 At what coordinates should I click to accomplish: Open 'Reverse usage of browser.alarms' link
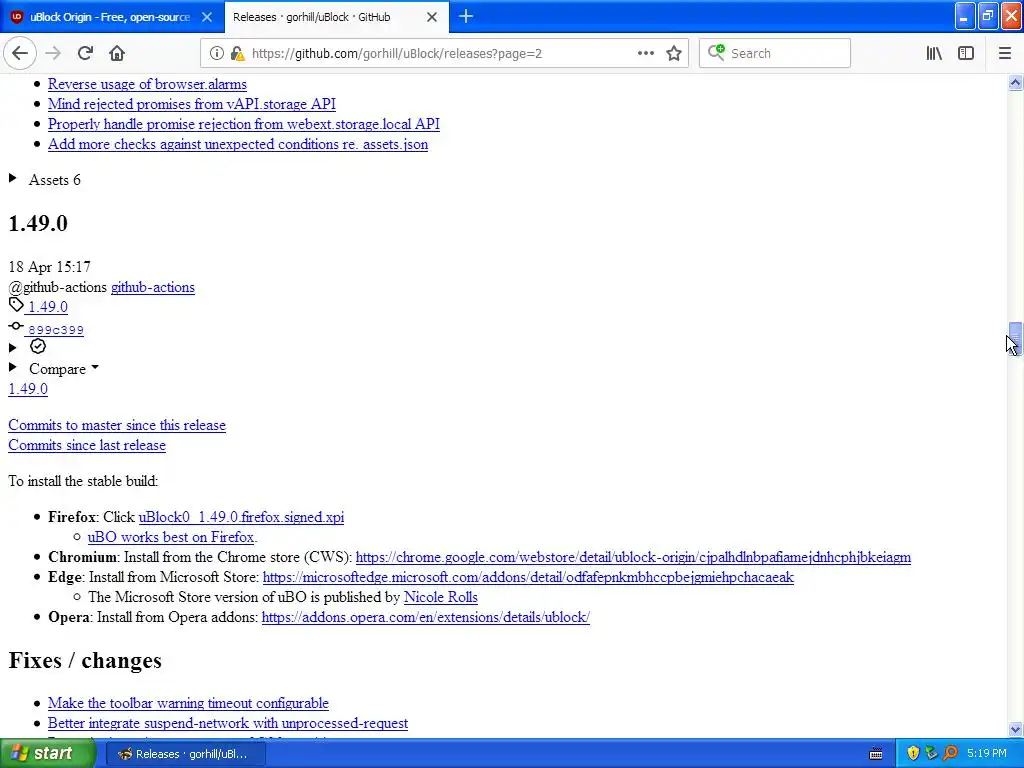[147, 84]
